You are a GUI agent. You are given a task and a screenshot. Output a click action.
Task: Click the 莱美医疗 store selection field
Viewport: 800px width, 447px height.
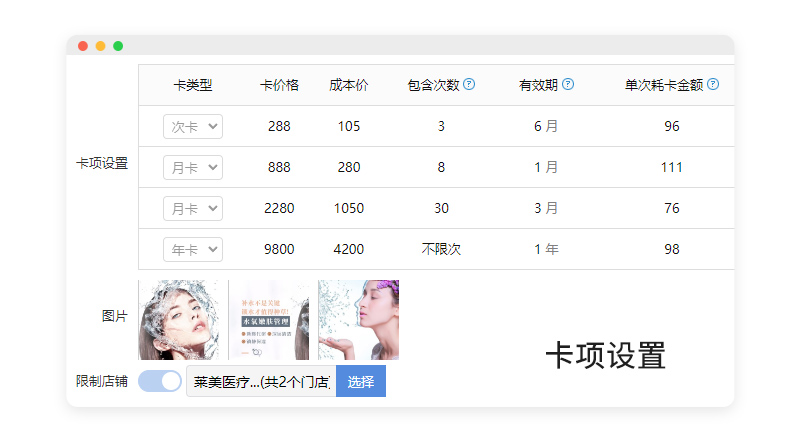(260, 381)
